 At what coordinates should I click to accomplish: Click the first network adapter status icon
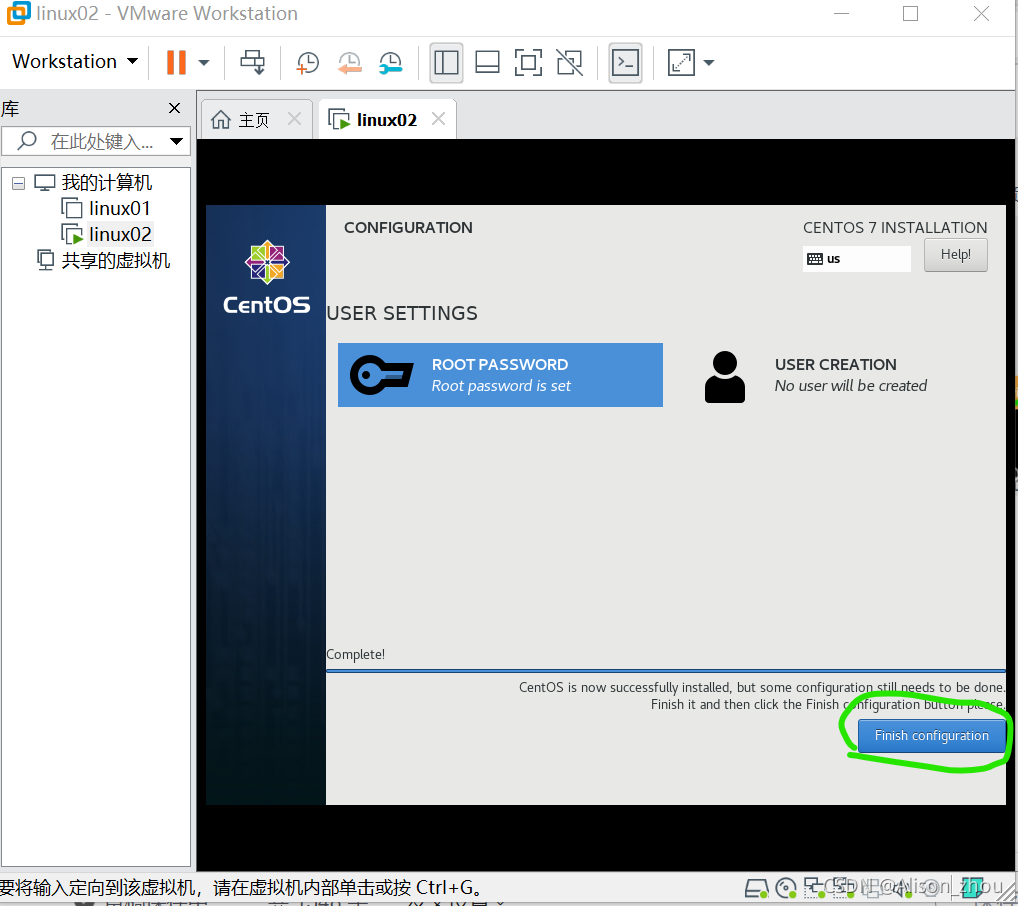(814, 887)
